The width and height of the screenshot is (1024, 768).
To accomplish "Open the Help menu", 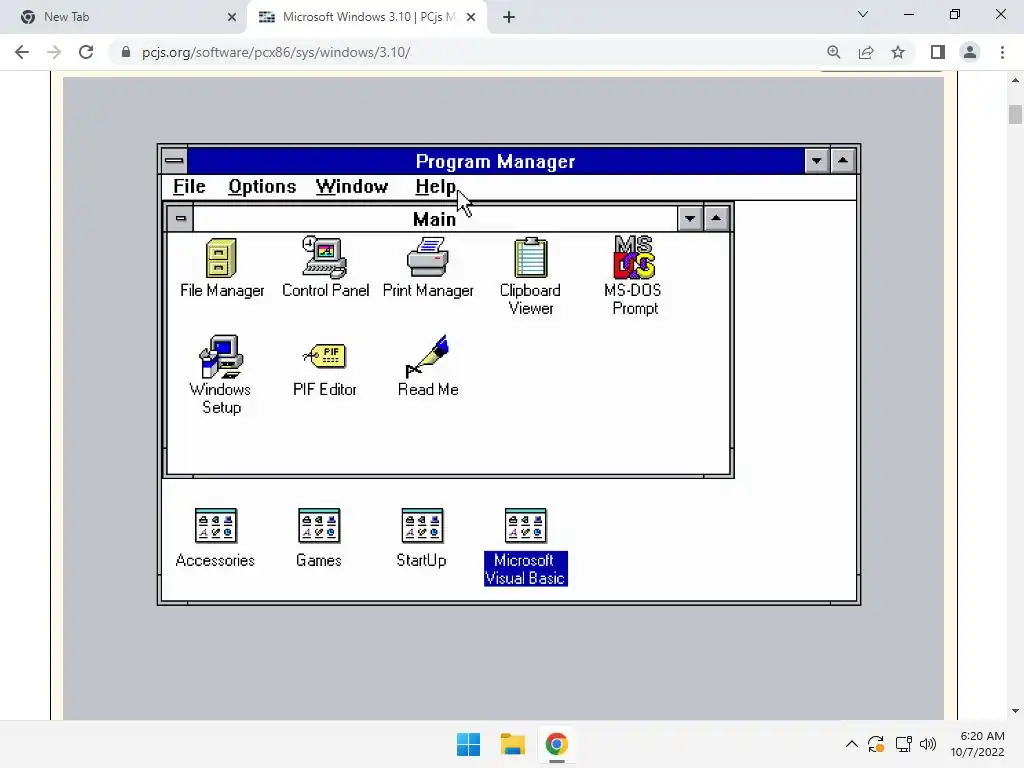I will (436, 187).
